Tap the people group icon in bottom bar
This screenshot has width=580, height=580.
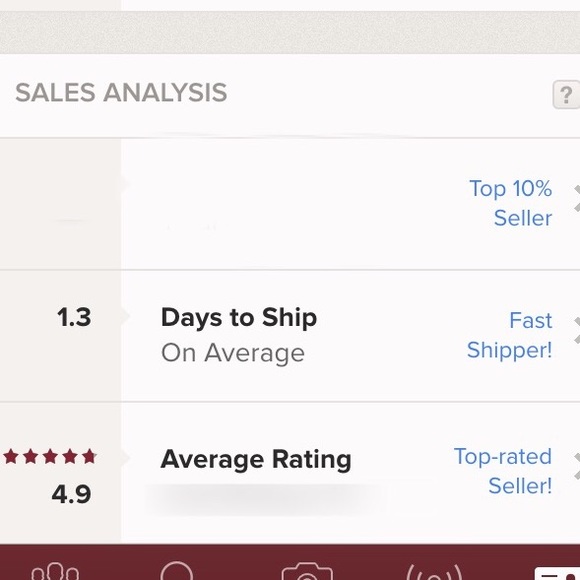click(55, 571)
